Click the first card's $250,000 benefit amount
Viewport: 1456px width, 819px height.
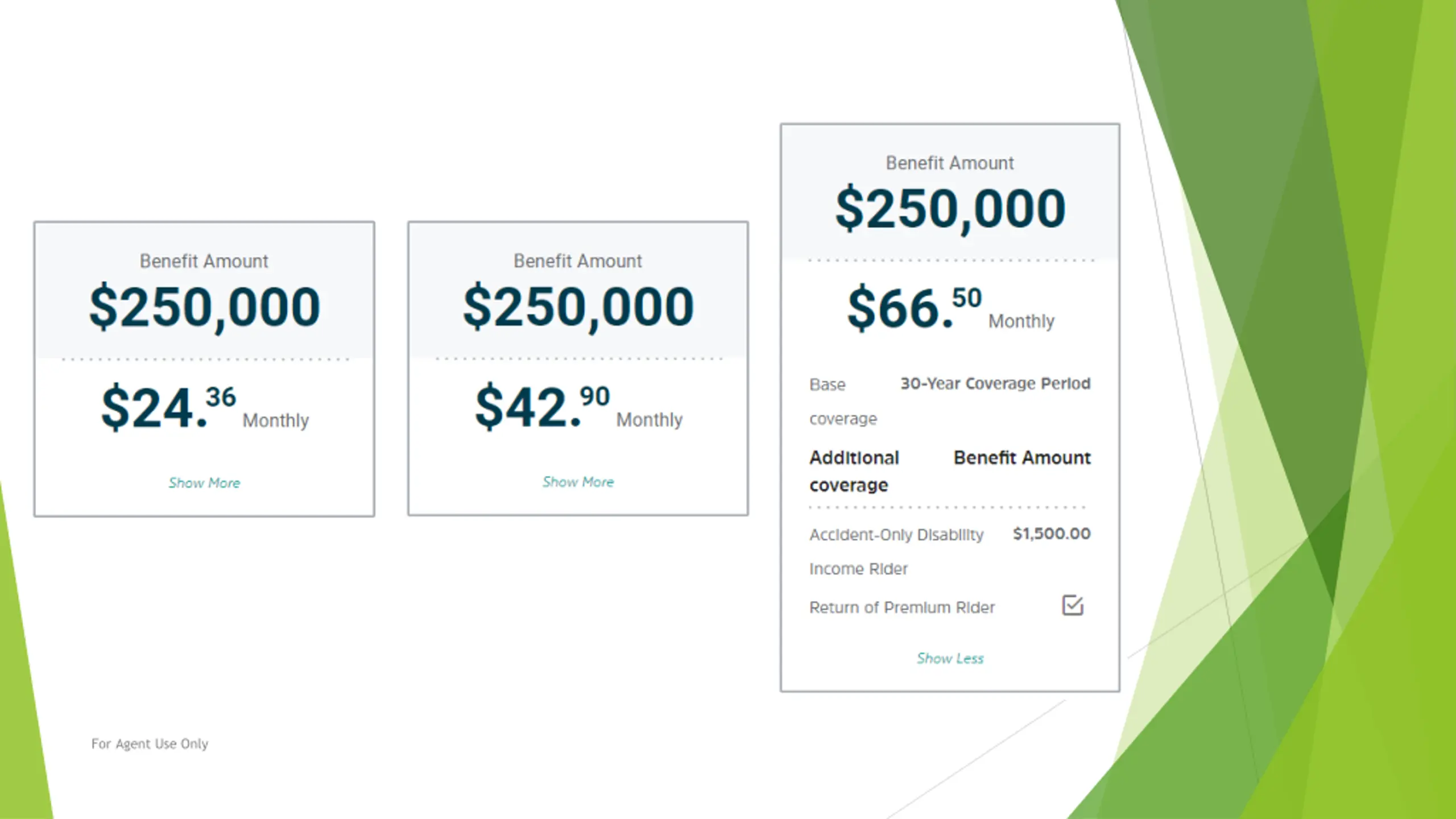click(x=205, y=307)
